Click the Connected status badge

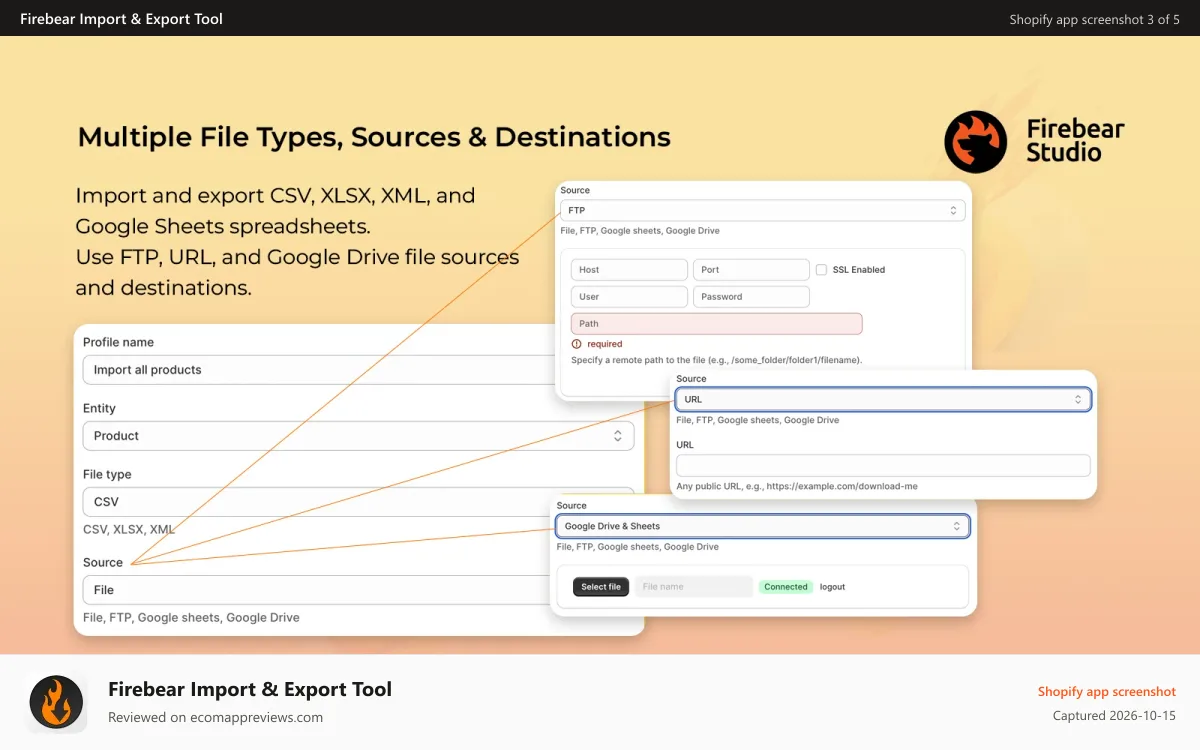(x=786, y=587)
